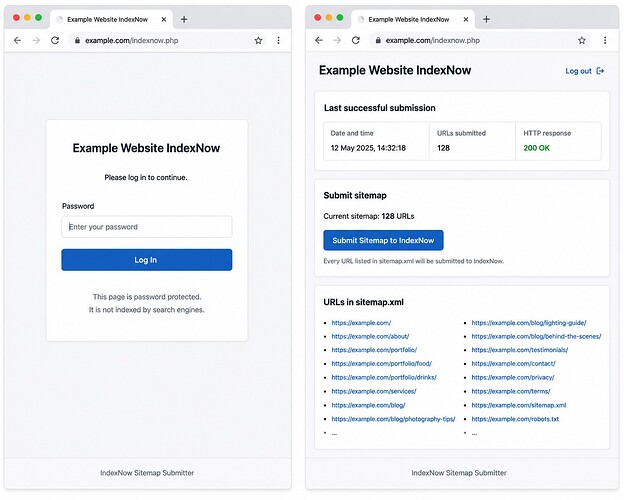Click the Submit Sitemap to IndexNow button
The height and width of the screenshot is (500, 624).
pos(383,240)
